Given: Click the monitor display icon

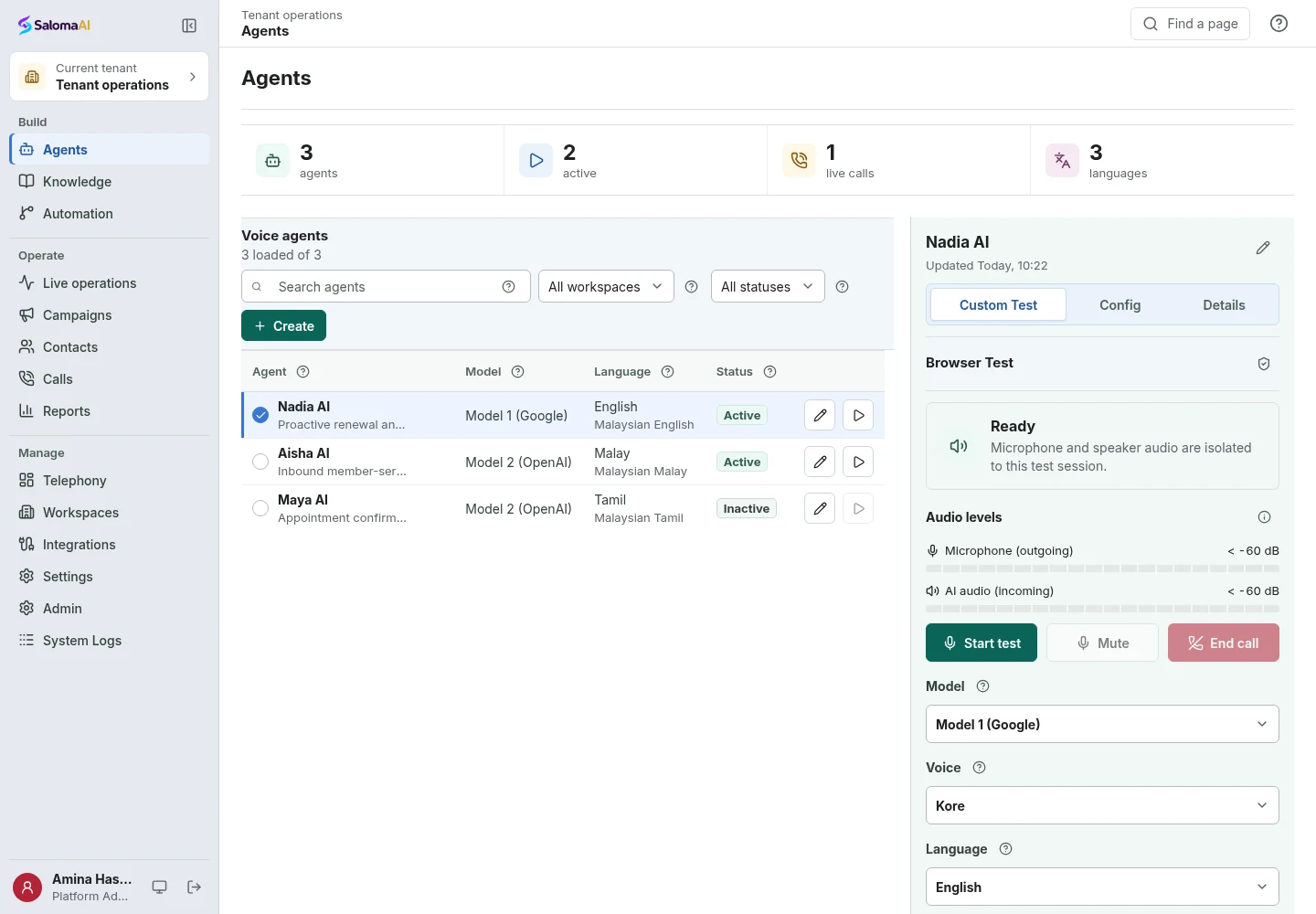Looking at the screenshot, I should point(160,887).
